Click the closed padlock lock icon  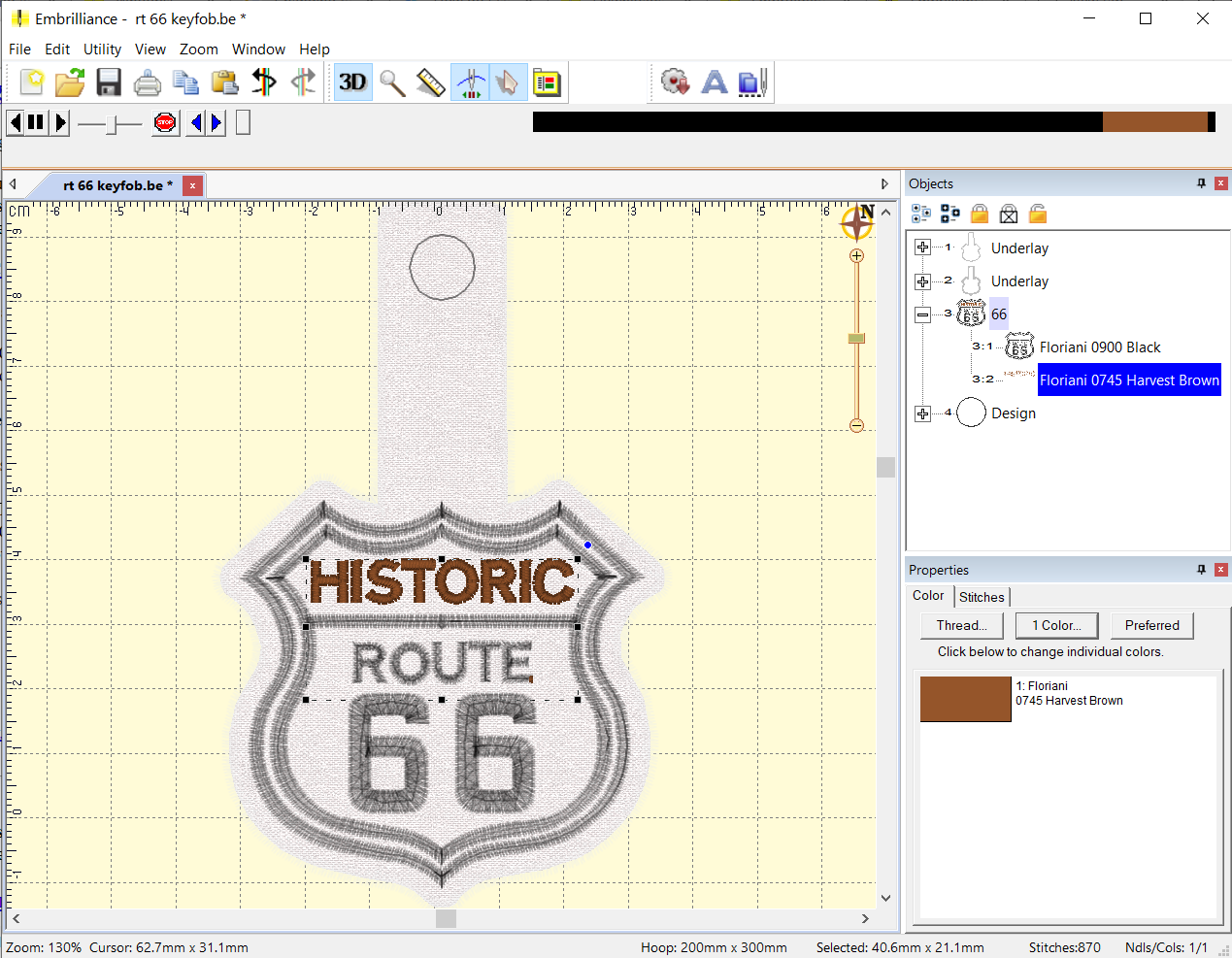tap(980, 214)
